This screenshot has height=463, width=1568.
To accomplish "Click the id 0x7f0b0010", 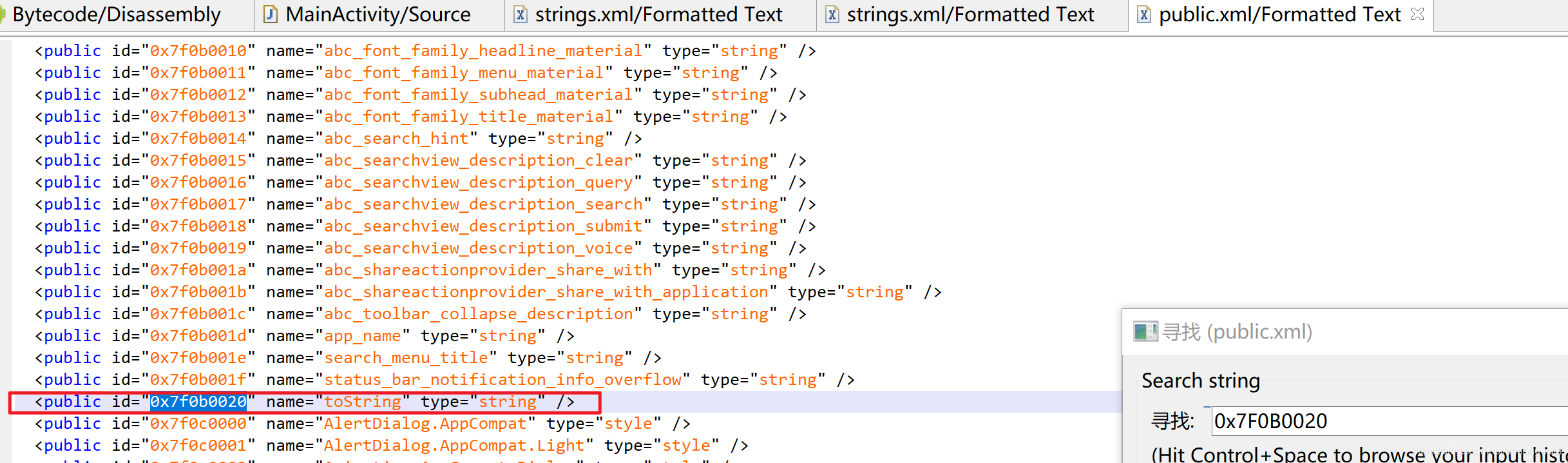I will (x=198, y=51).
